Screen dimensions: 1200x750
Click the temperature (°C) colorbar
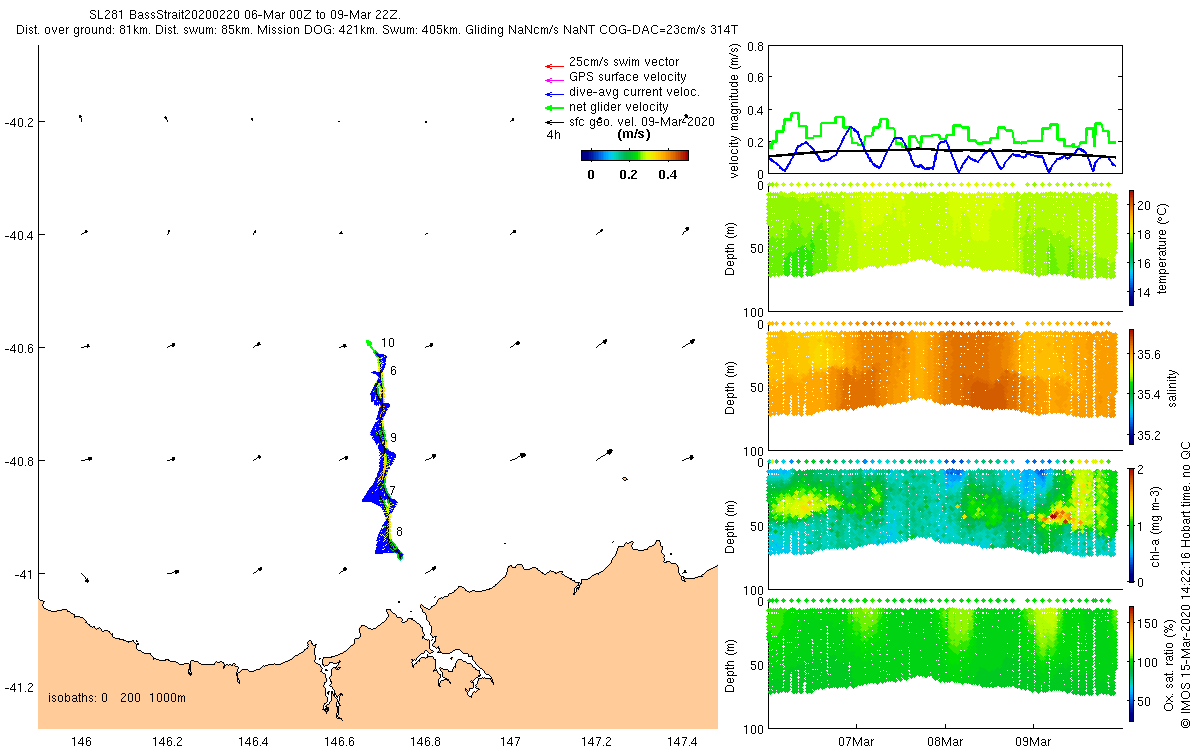click(x=1131, y=247)
